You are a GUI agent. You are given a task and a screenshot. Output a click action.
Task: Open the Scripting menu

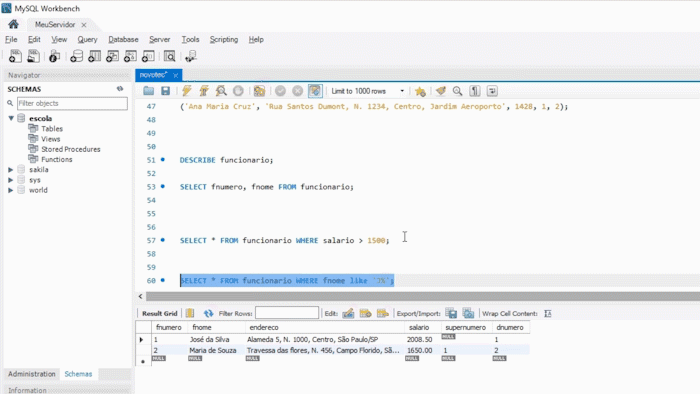pyautogui.click(x=224, y=39)
